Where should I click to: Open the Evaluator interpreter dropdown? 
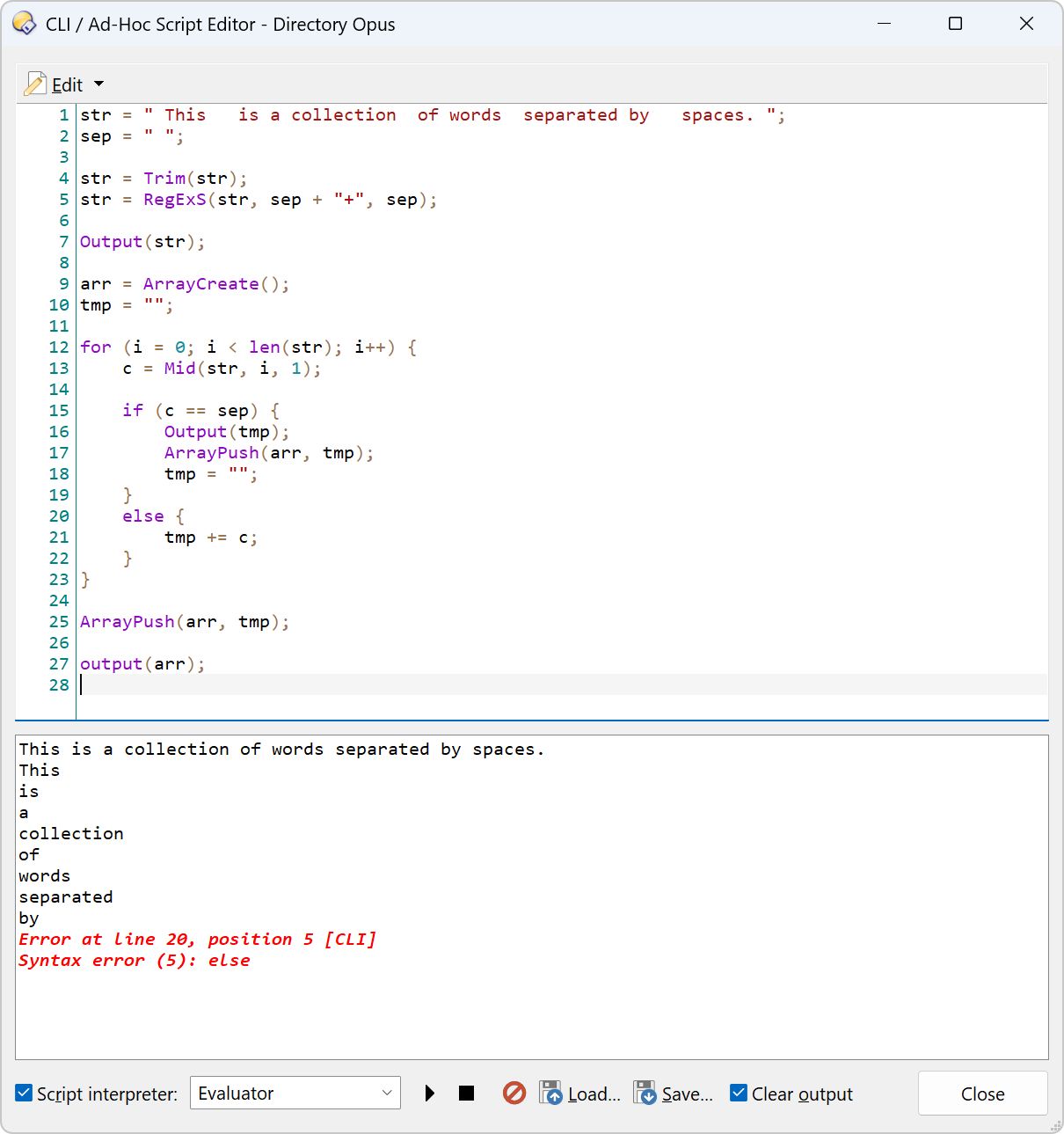coord(295,1094)
